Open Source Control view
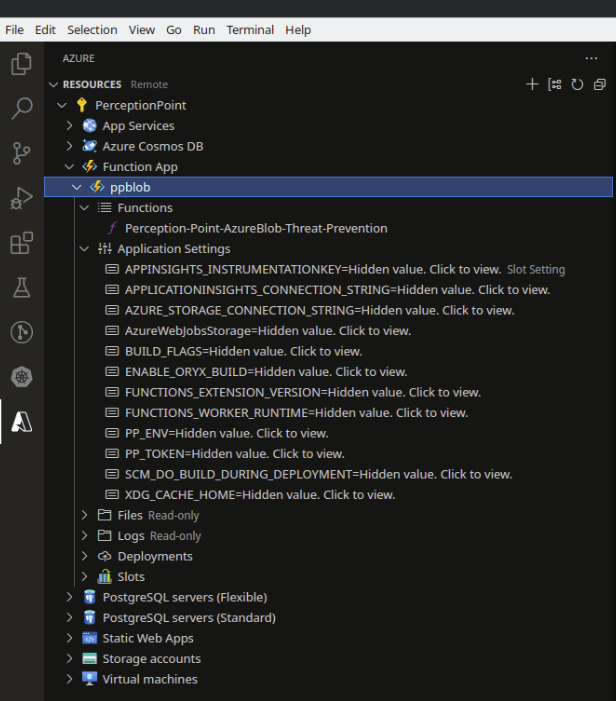Screen dimensions: 616x701 (x=21, y=153)
